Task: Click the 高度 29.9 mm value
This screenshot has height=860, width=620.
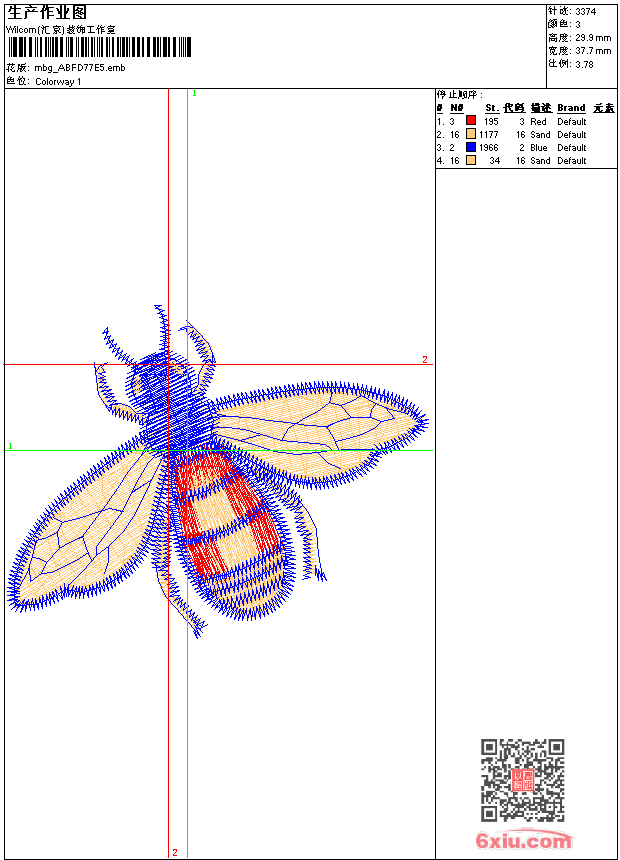Action: point(579,37)
